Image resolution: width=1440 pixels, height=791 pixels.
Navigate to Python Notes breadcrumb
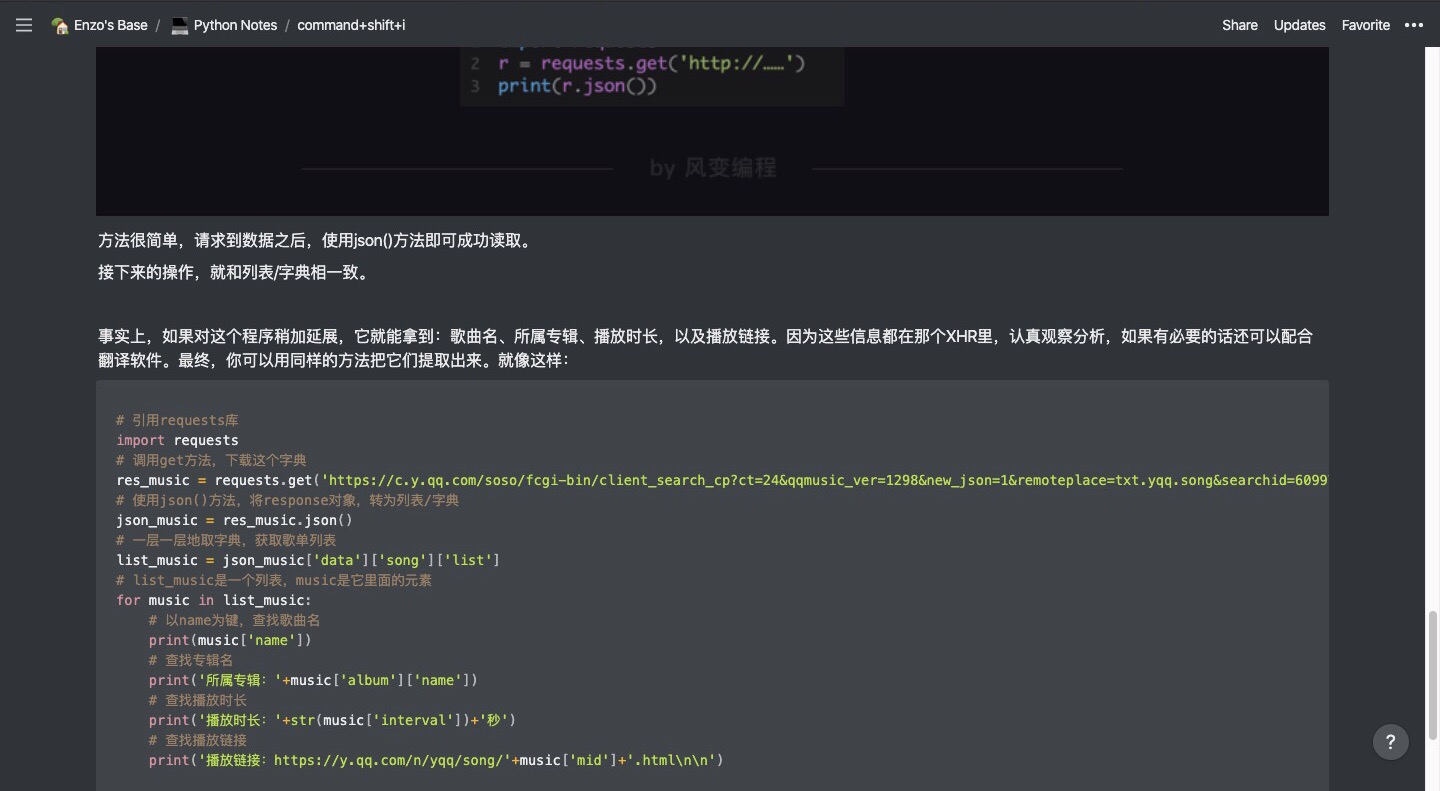click(x=235, y=25)
